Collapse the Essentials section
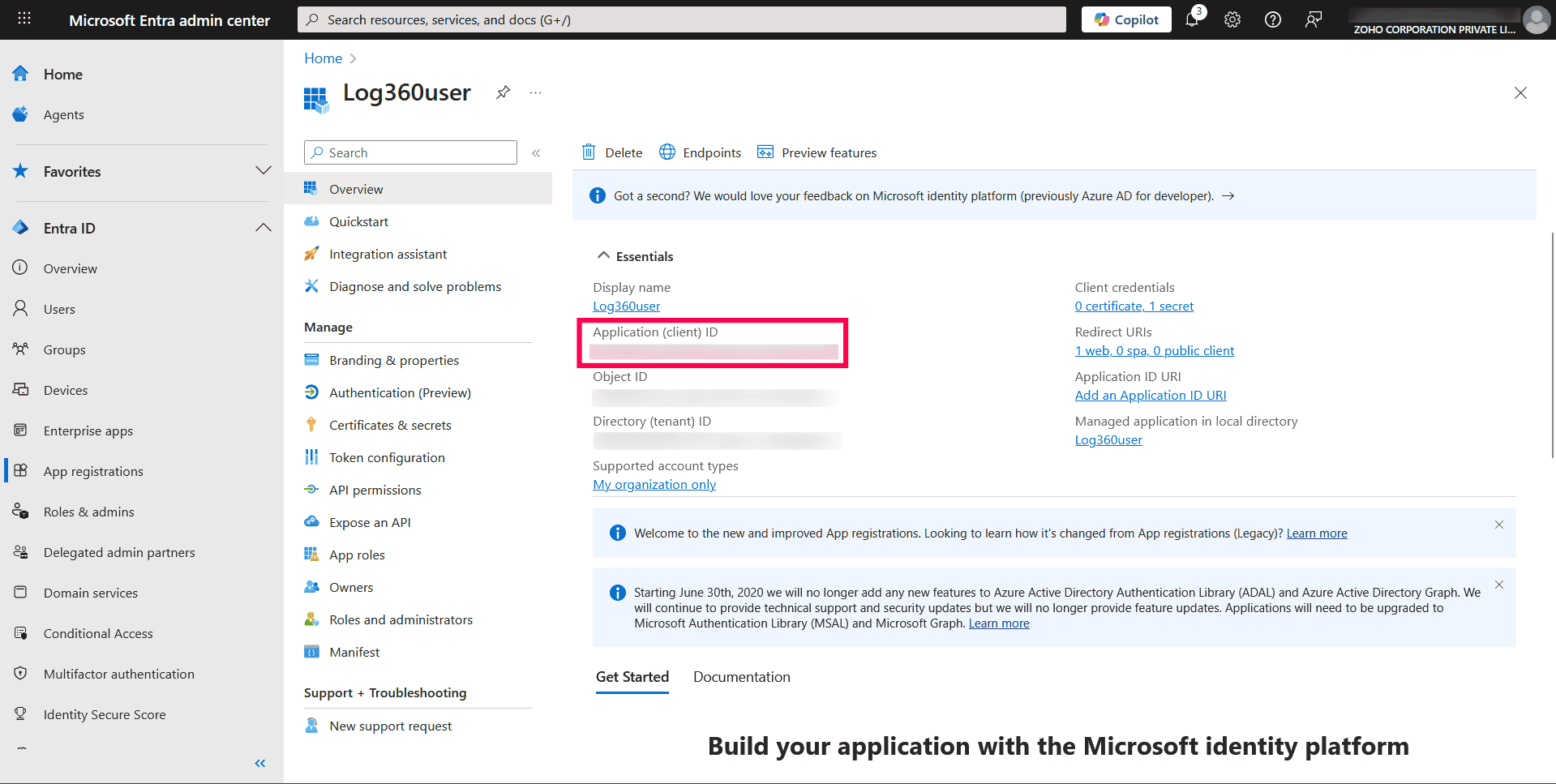This screenshot has width=1556, height=784. (x=603, y=255)
